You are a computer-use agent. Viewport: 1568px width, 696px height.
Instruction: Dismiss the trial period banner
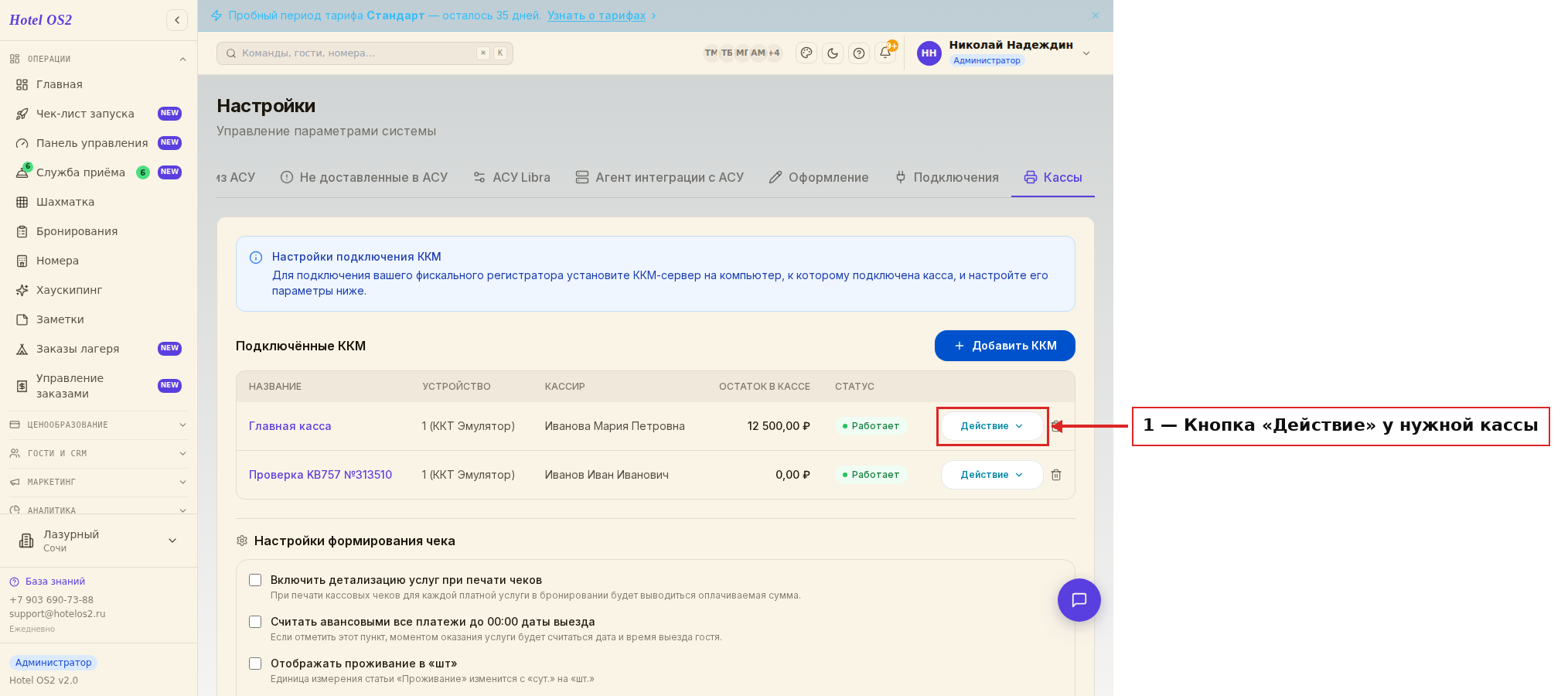pyautogui.click(x=1096, y=15)
